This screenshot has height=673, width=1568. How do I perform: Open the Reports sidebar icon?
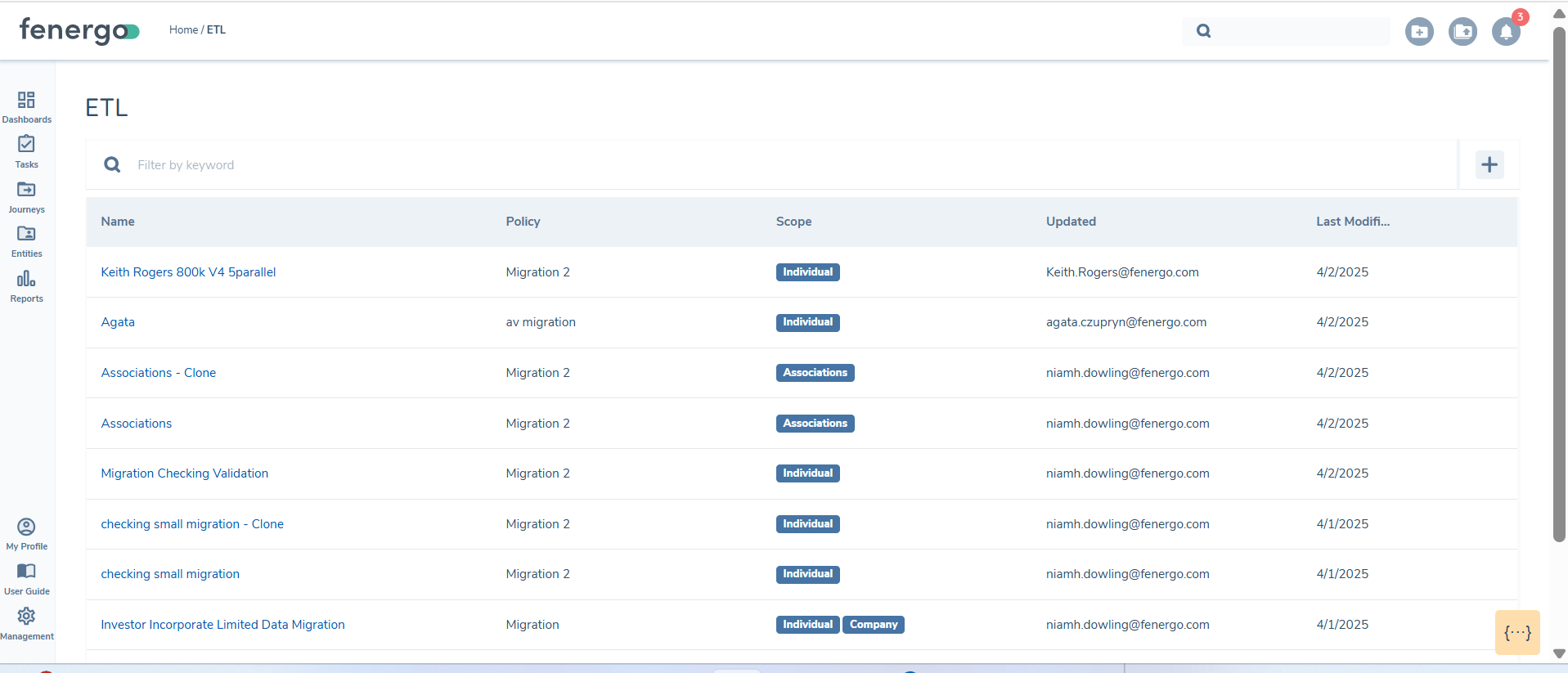click(x=26, y=280)
